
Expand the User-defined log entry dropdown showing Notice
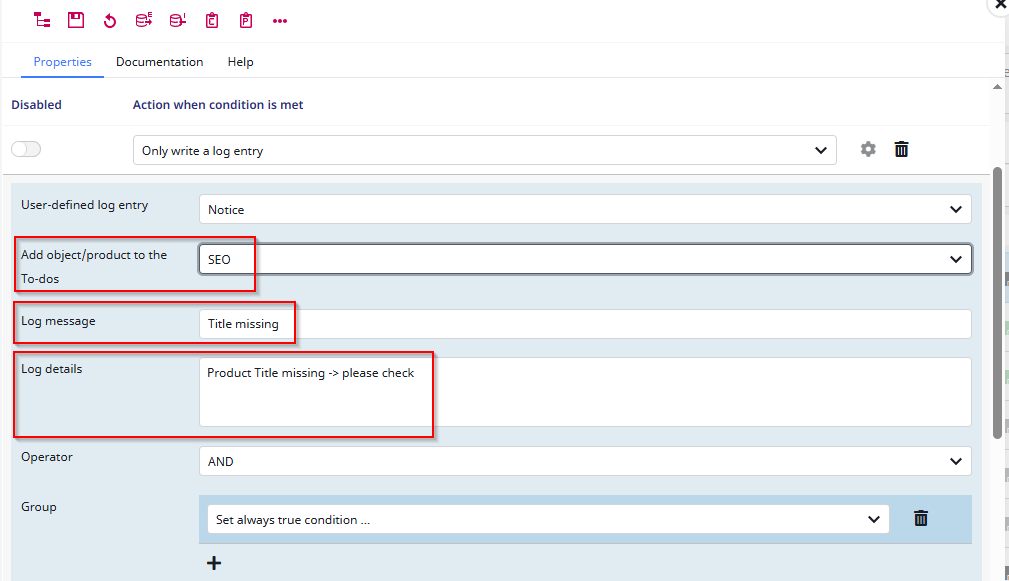[x=585, y=209]
